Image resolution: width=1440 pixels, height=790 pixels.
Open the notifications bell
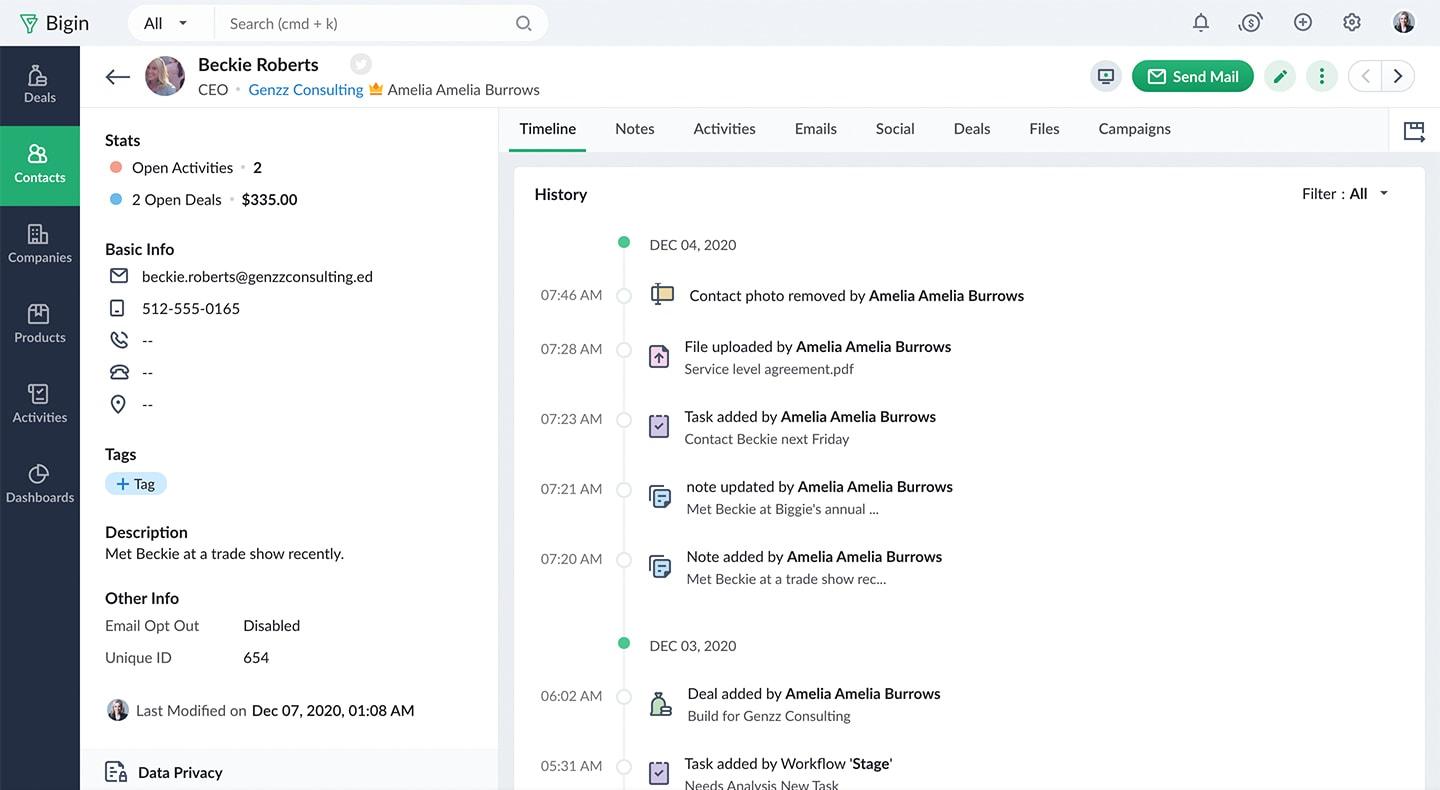coord(1201,23)
